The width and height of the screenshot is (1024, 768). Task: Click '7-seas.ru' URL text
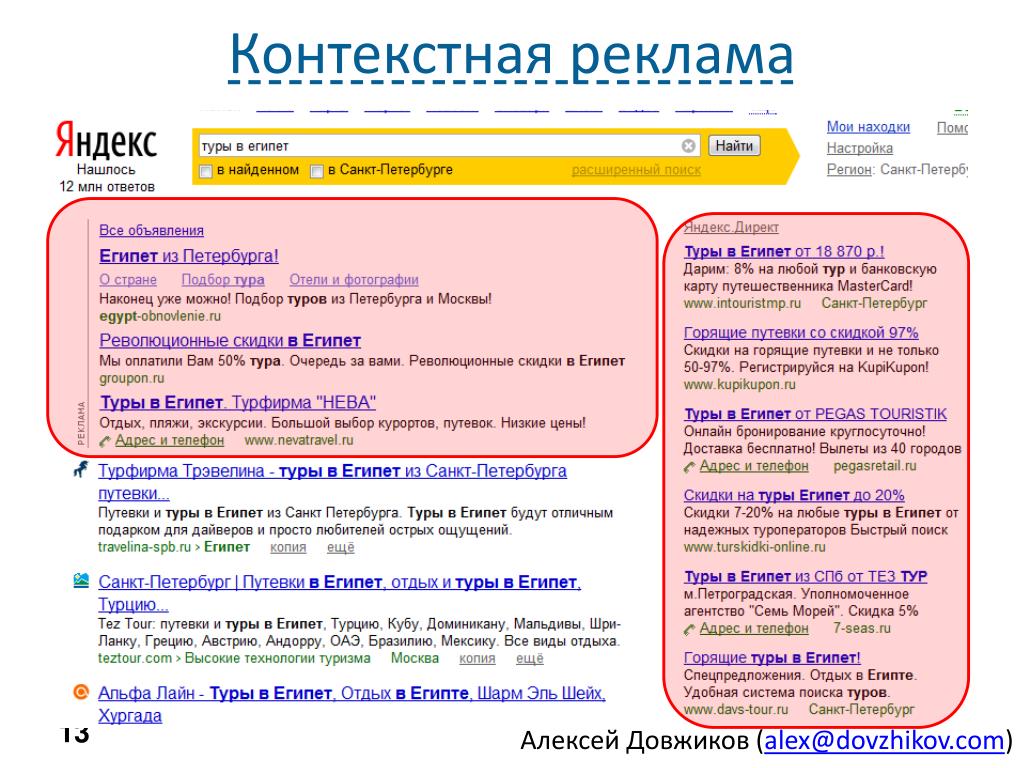point(862,629)
